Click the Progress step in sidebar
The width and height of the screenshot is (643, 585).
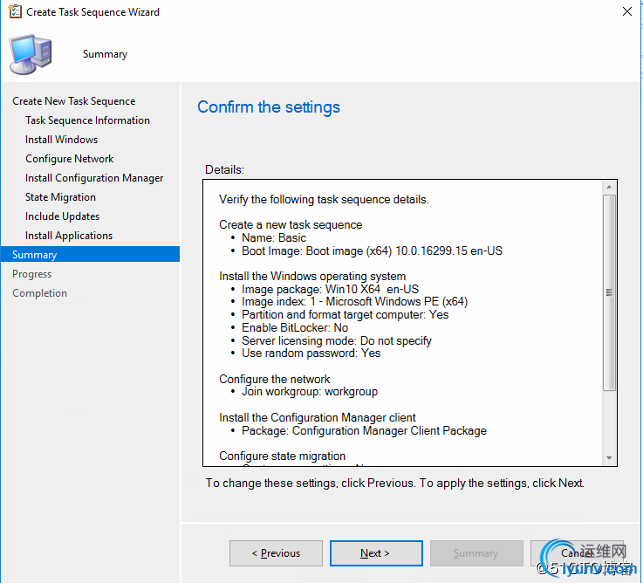[x=32, y=274]
